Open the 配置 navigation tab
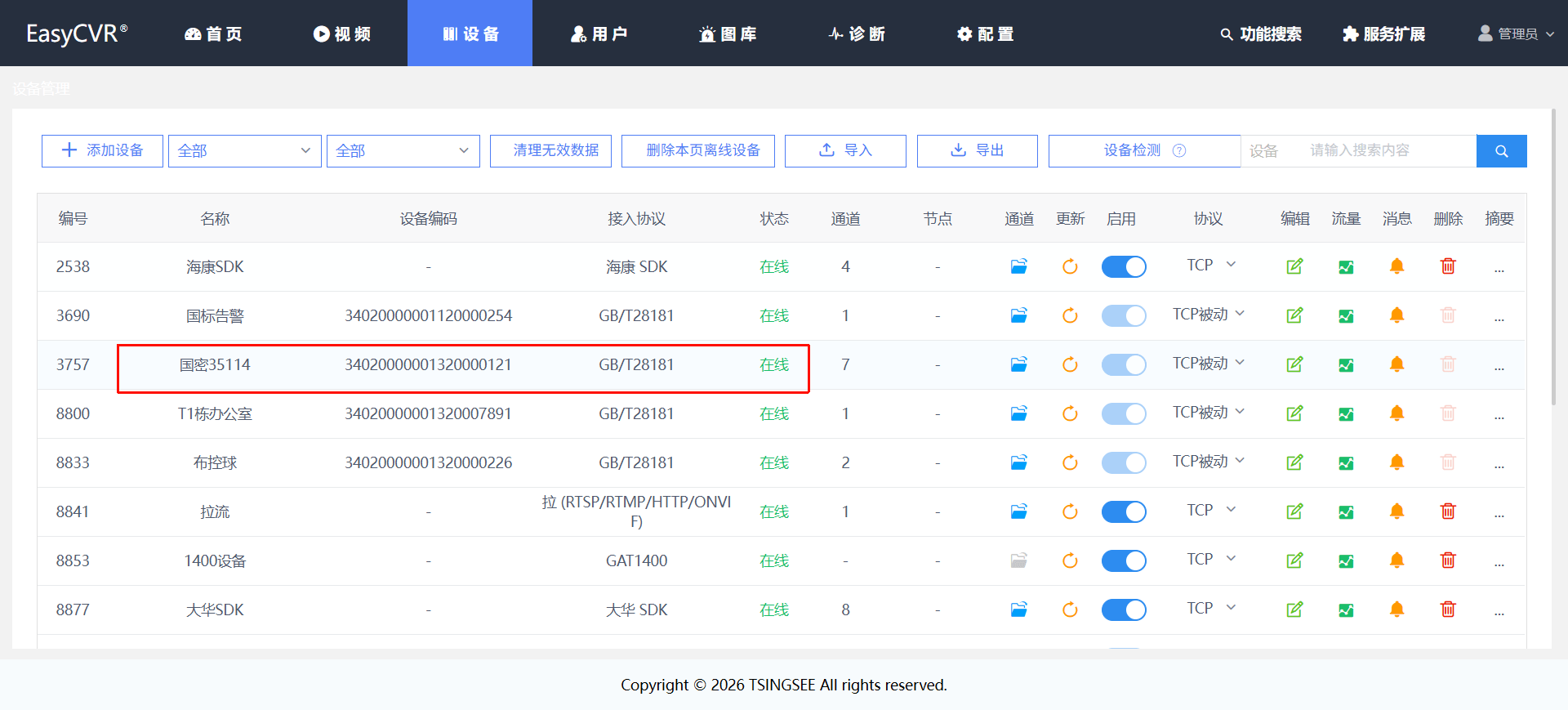This screenshot has width=1568, height=710. pos(986,33)
